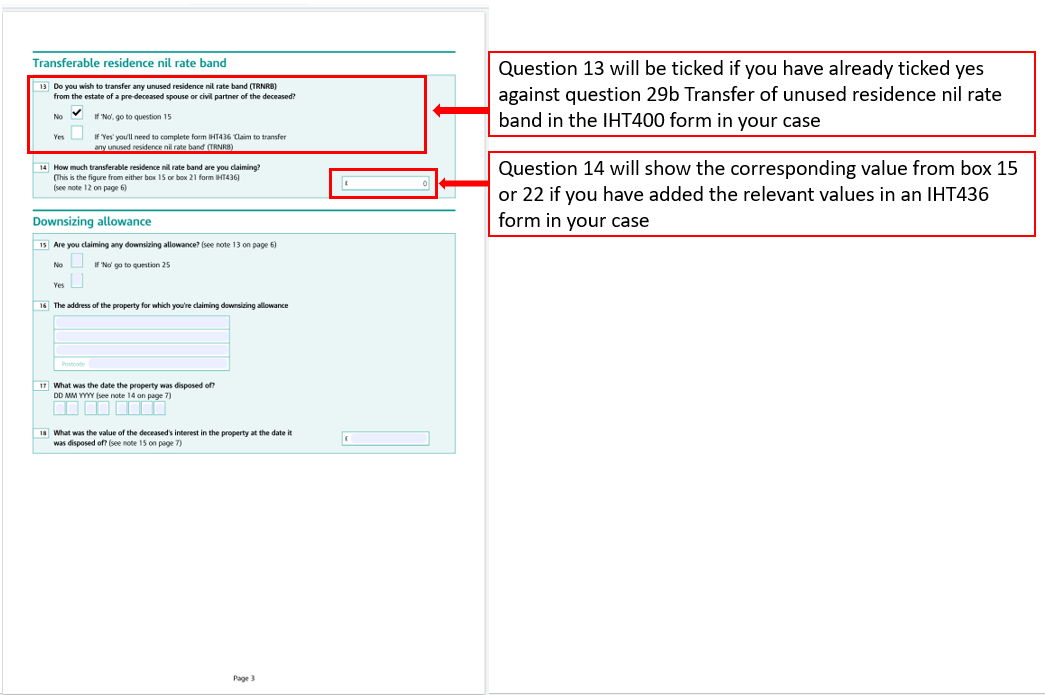This screenshot has width=1045, height=695.
Task: Click the third address line in question 16
Action: coord(142,351)
